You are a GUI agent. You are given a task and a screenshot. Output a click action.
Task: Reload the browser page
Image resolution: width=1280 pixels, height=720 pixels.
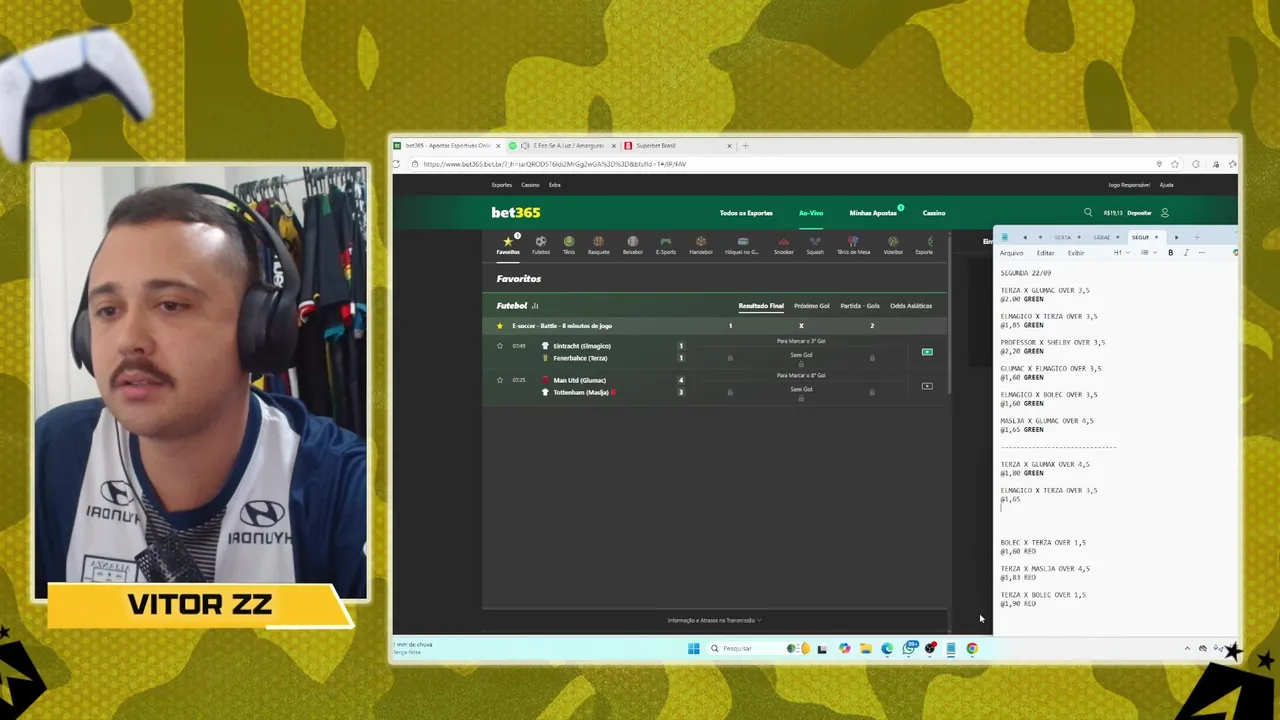pyautogui.click(x=397, y=164)
